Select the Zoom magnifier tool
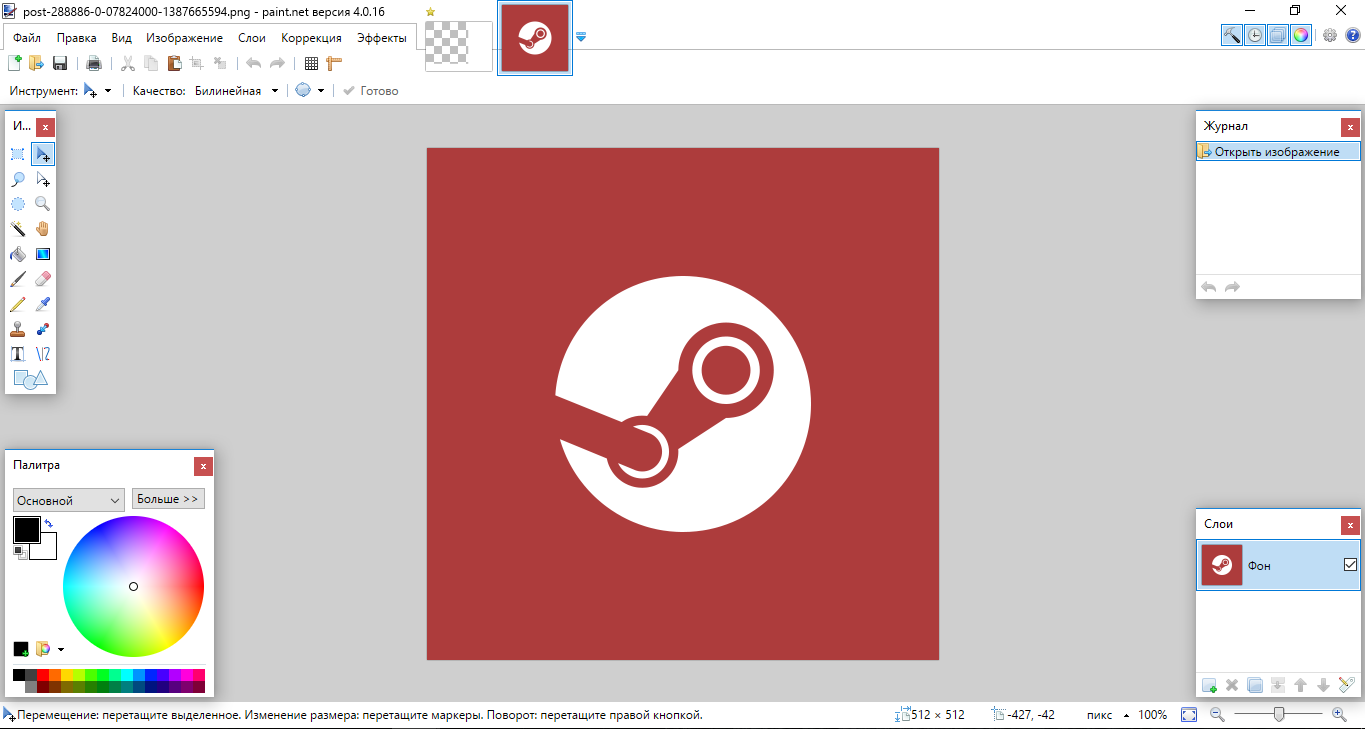 pos(42,204)
